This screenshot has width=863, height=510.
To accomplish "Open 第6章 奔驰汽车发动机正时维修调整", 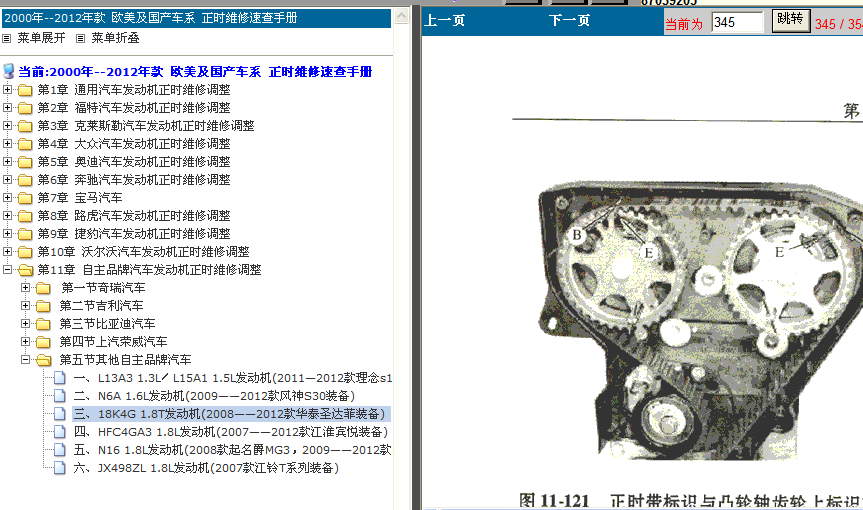I will click(134, 180).
